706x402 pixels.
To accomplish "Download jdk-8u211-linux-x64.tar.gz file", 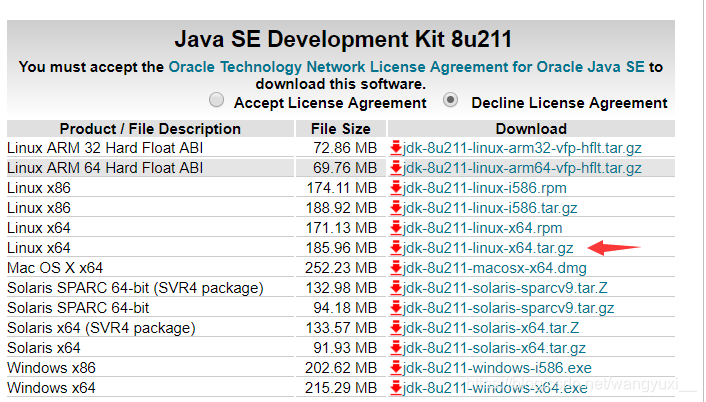I will click(488, 248).
